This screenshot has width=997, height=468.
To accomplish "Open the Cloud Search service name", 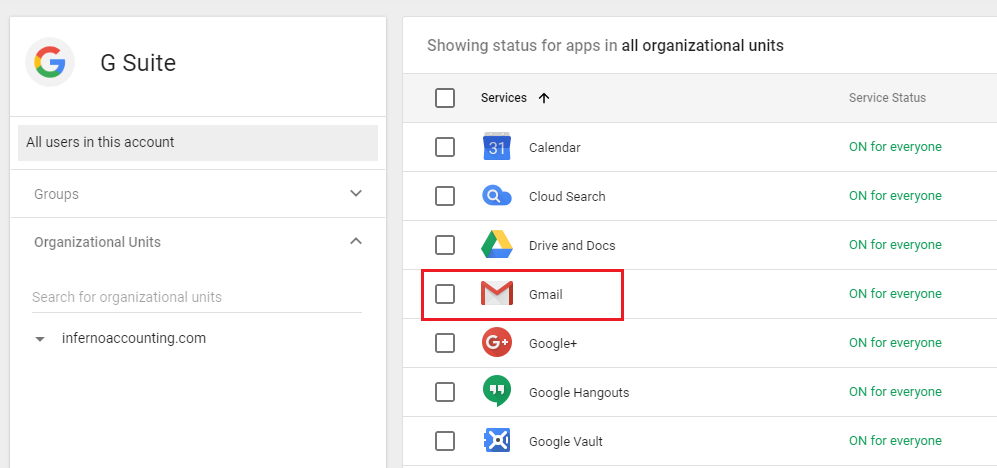I will [x=567, y=196].
